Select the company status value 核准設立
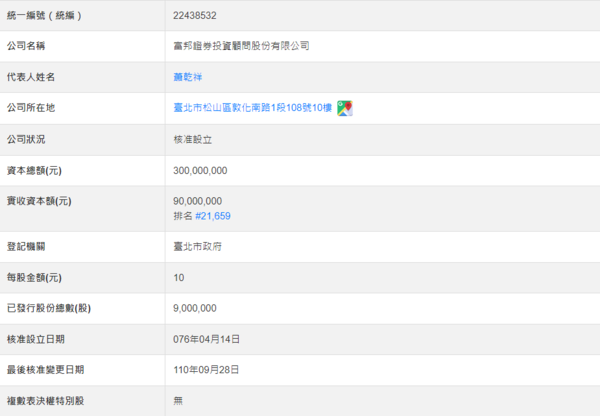Image resolution: width=600 pixels, height=416 pixels. 191,139
